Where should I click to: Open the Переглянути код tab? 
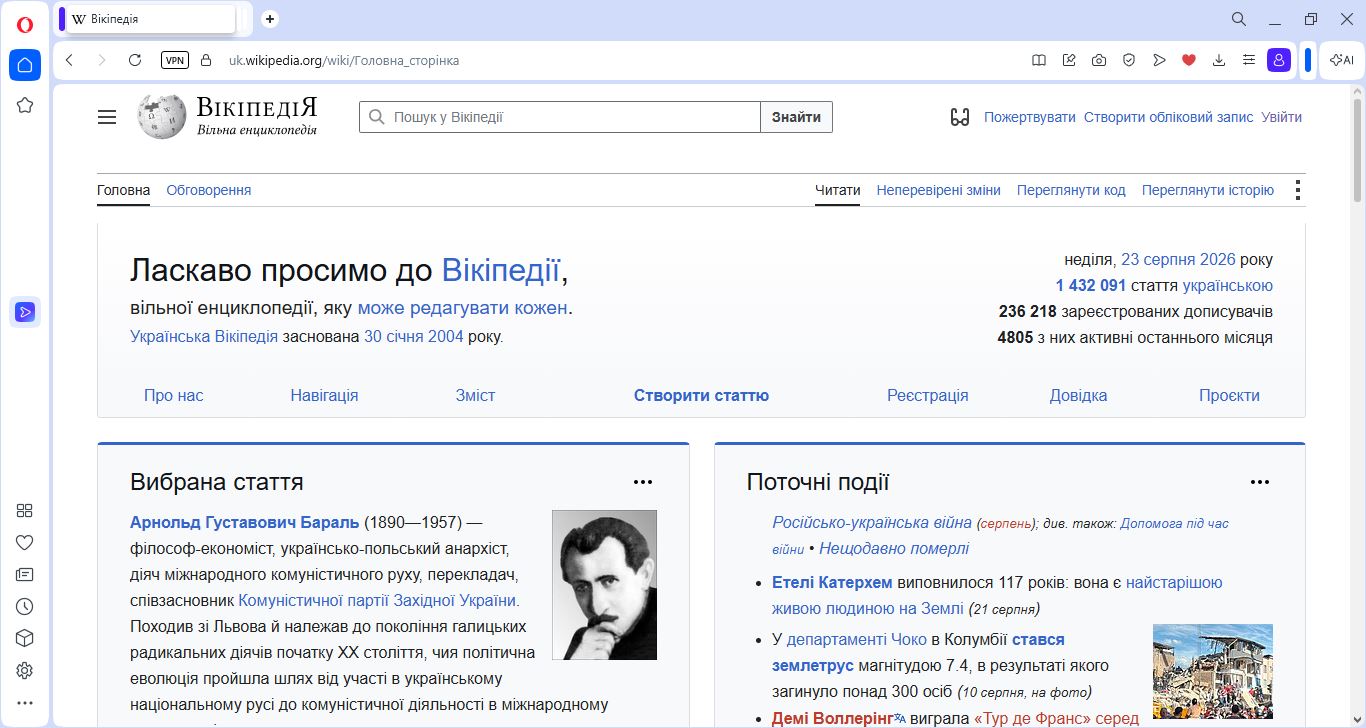click(x=1071, y=190)
